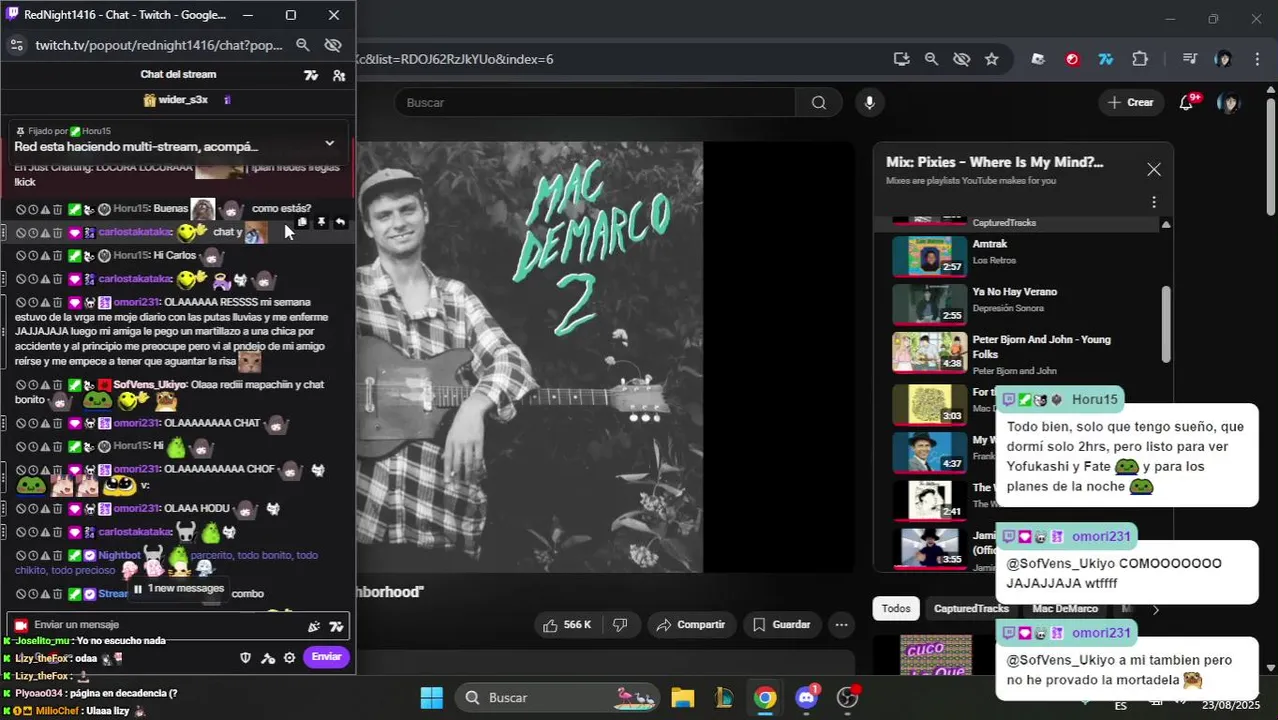Viewport: 1278px width, 720px height.
Task: Click the YouTube Buscar search field
Action: [595, 102]
